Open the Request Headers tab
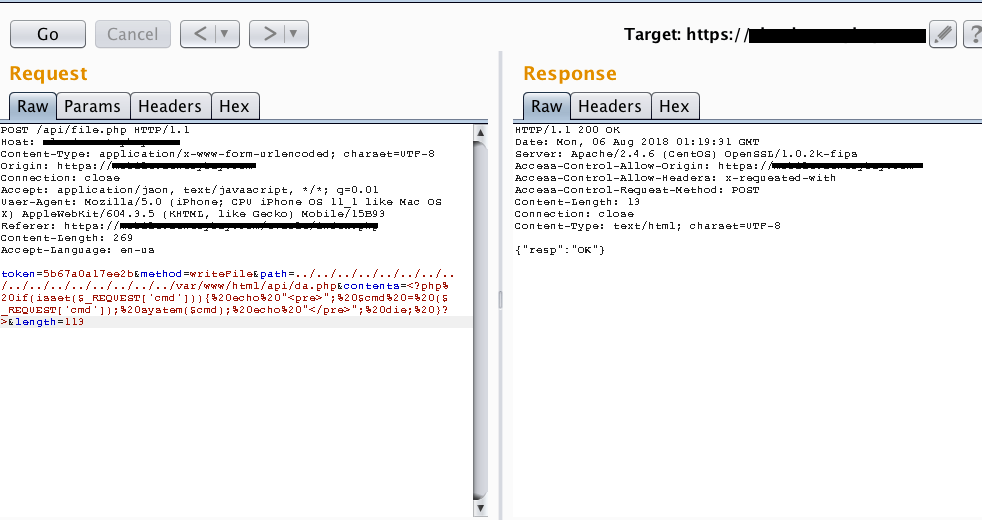The height and width of the screenshot is (520, 982). (x=169, y=106)
